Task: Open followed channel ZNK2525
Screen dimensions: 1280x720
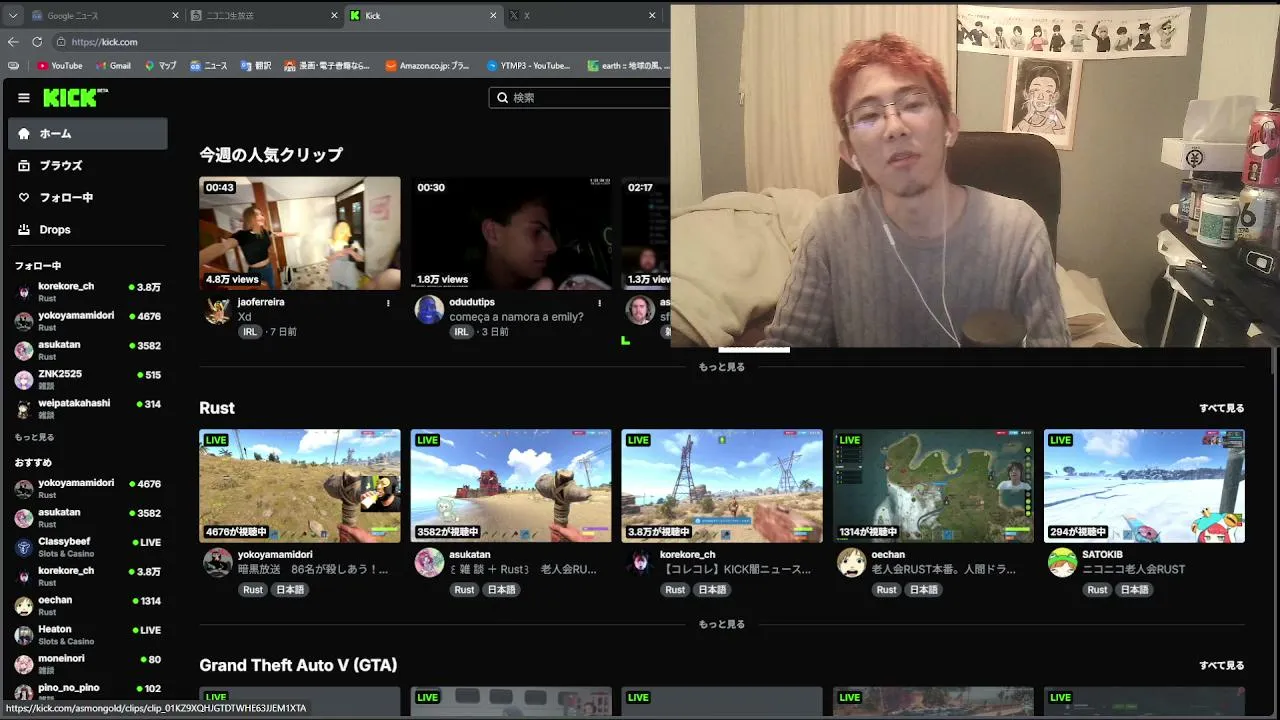Action: coord(88,379)
